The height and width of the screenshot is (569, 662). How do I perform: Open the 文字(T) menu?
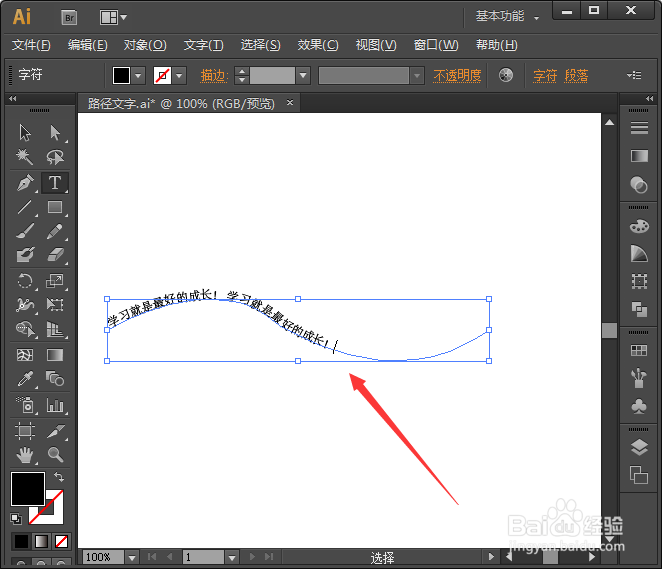click(203, 45)
